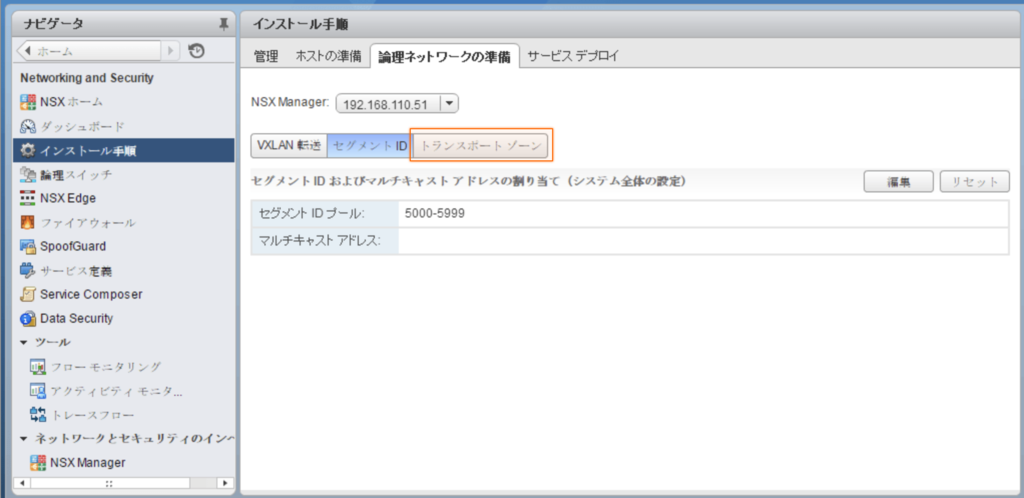Click the トレースフロー icon
Viewport: 1024px width, 498px height.
[38, 414]
